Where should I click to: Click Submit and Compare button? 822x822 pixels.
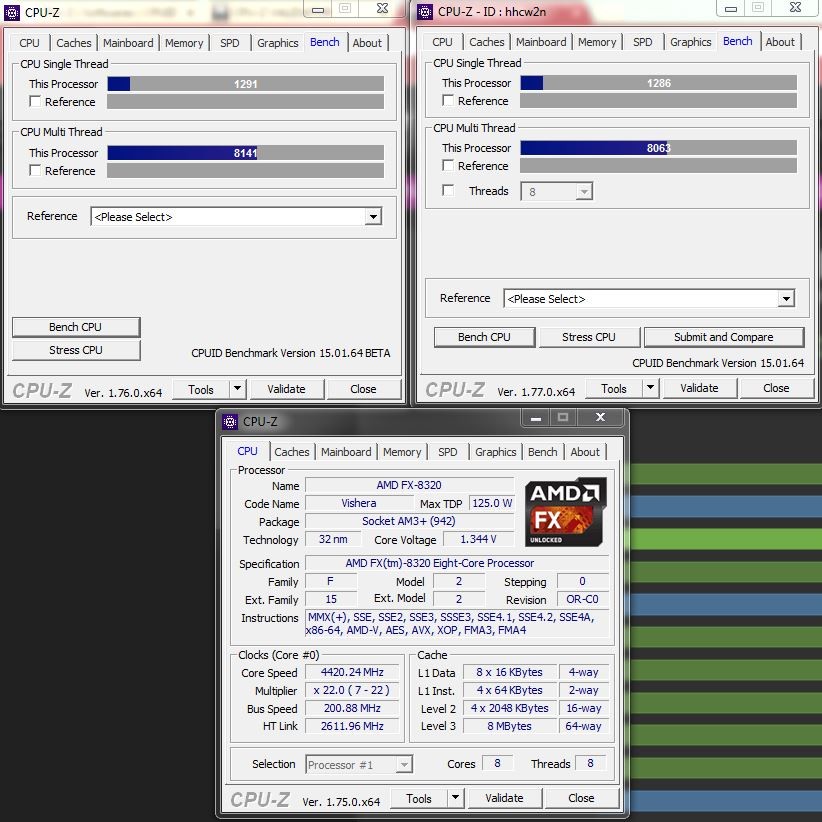click(x=723, y=337)
